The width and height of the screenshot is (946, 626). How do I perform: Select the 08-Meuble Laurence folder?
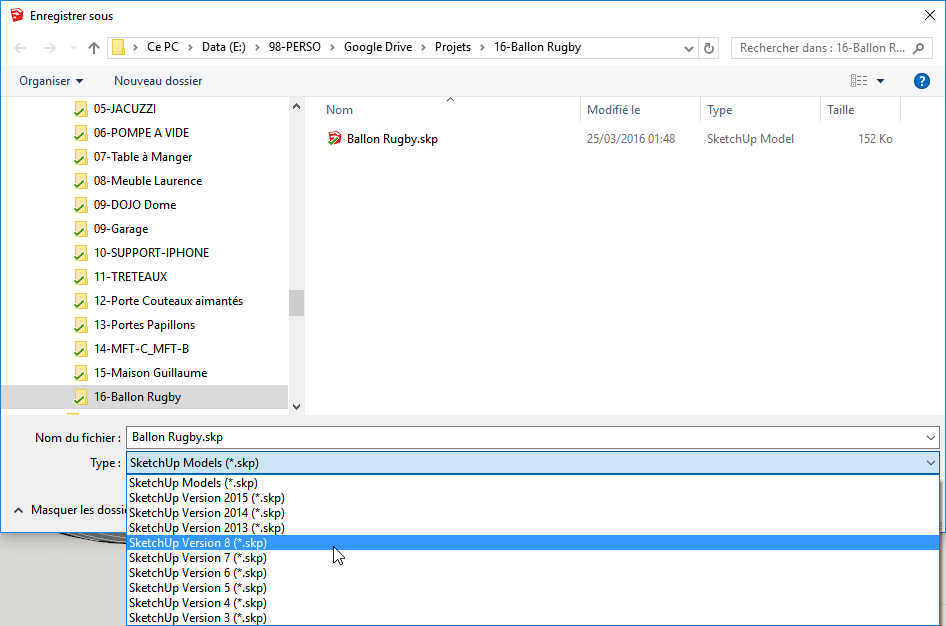148,181
